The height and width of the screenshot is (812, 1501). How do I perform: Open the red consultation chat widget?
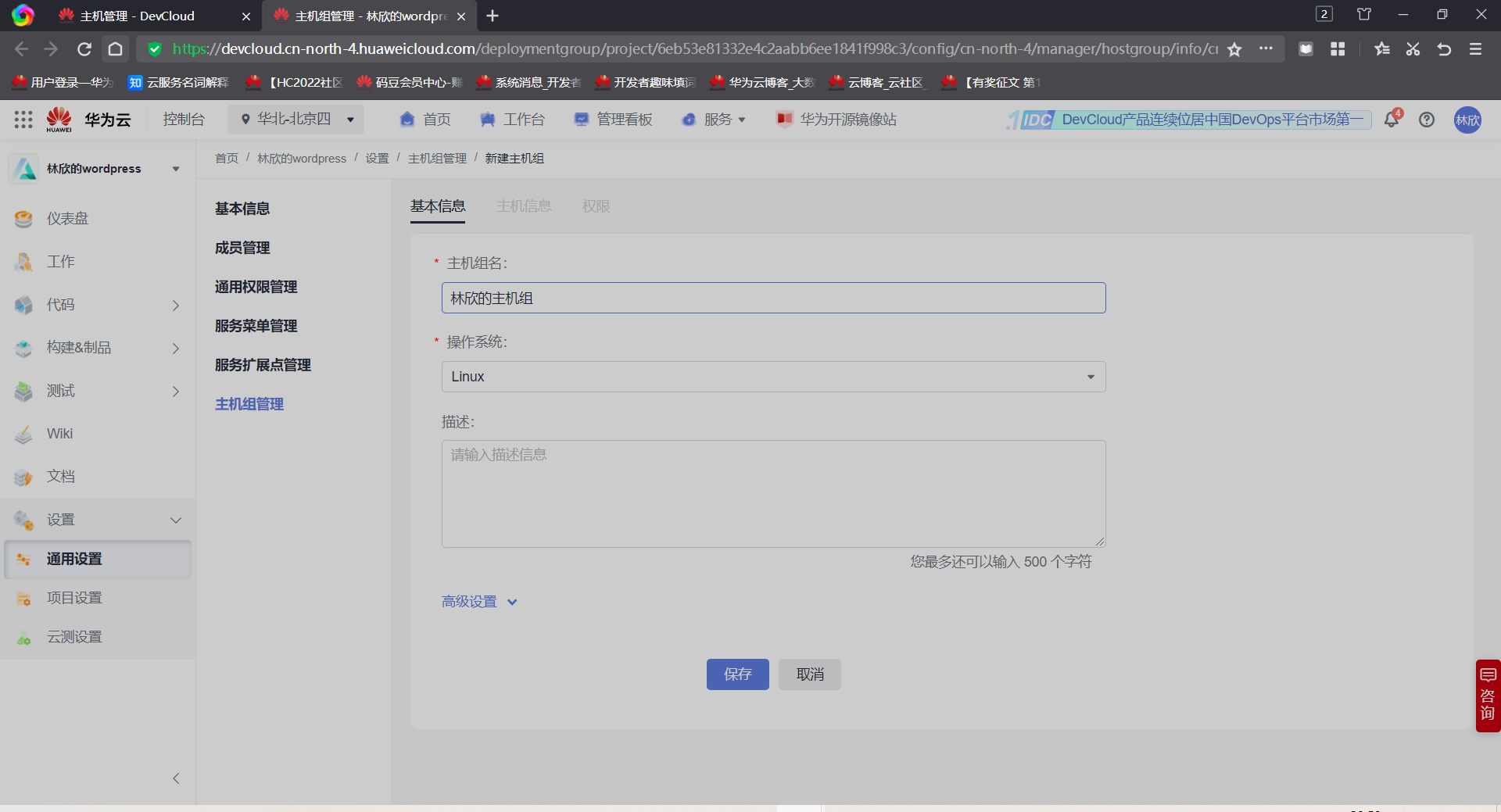1488,696
